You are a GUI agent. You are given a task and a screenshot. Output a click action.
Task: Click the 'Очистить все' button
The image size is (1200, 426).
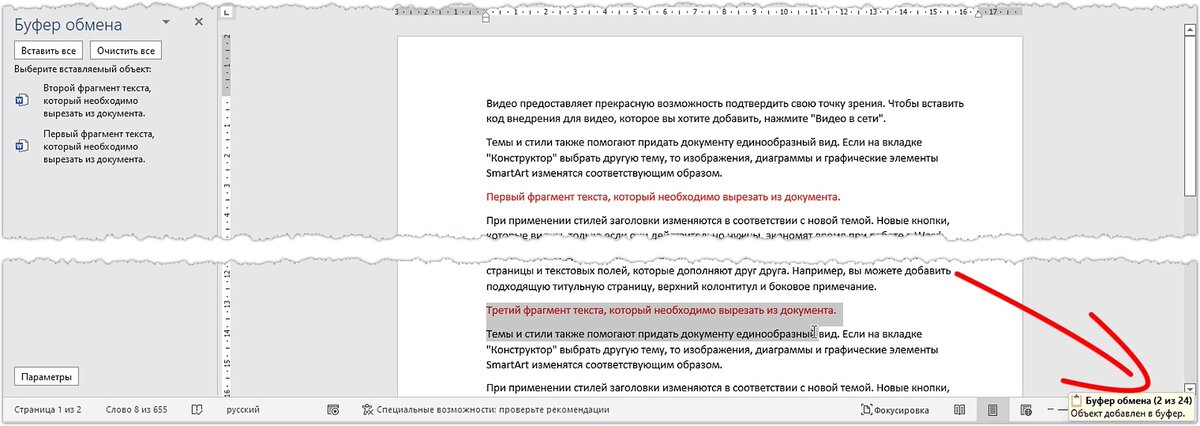pos(126,51)
